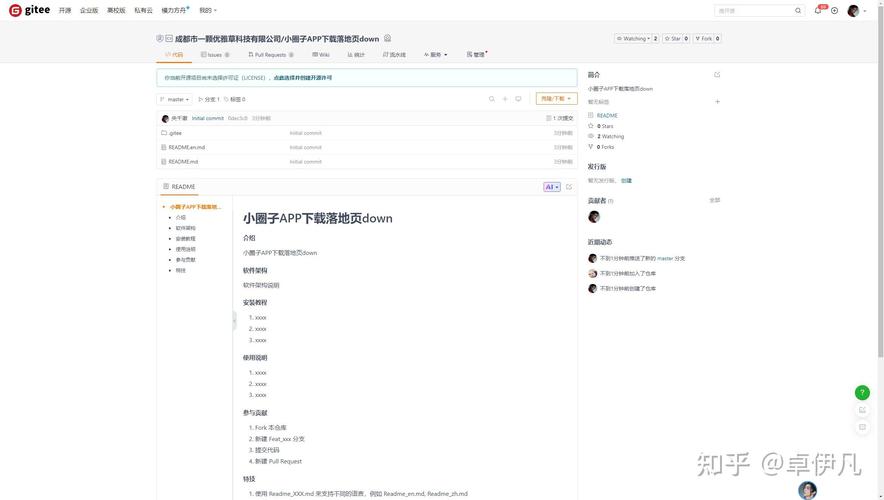Open the 私有云 navigation item

click(x=143, y=10)
